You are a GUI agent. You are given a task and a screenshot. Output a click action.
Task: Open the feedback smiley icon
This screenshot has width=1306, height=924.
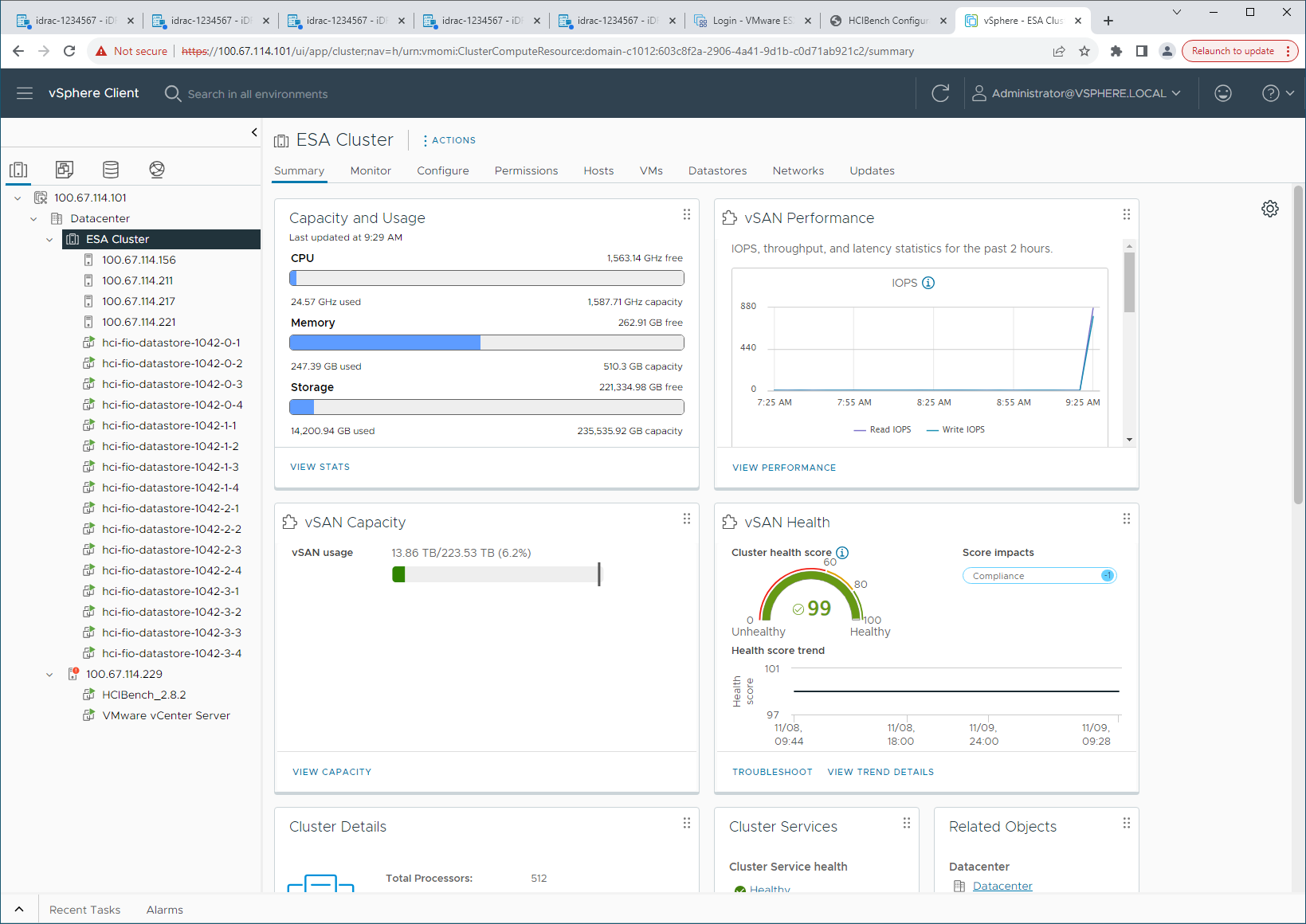[1223, 93]
